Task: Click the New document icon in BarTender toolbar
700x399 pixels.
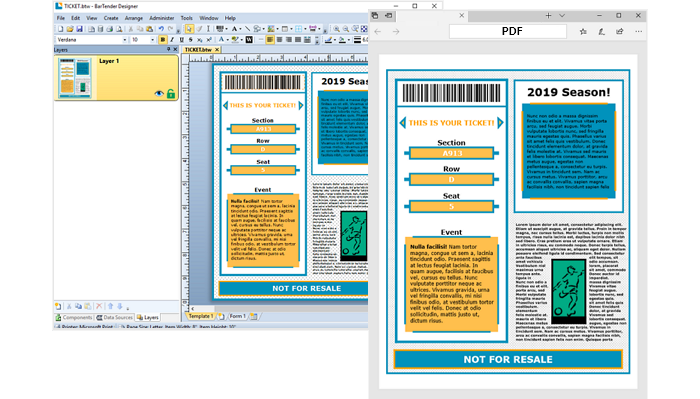Action: tap(60, 29)
